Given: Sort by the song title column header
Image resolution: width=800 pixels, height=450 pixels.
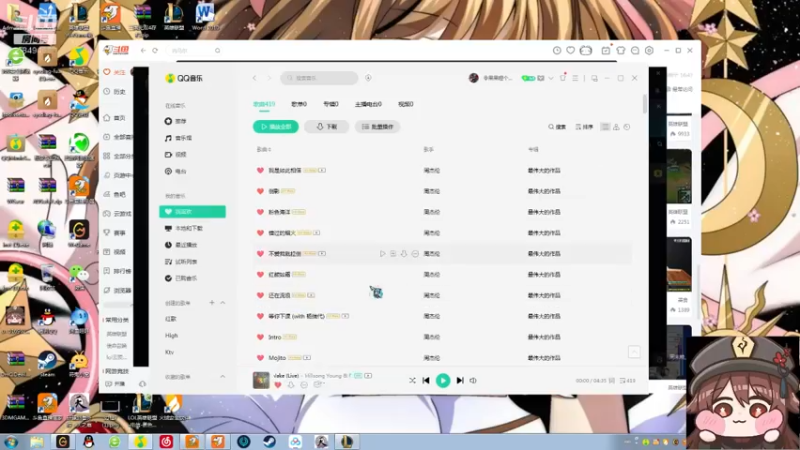Looking at the screenshot, I should click(263, 149).
